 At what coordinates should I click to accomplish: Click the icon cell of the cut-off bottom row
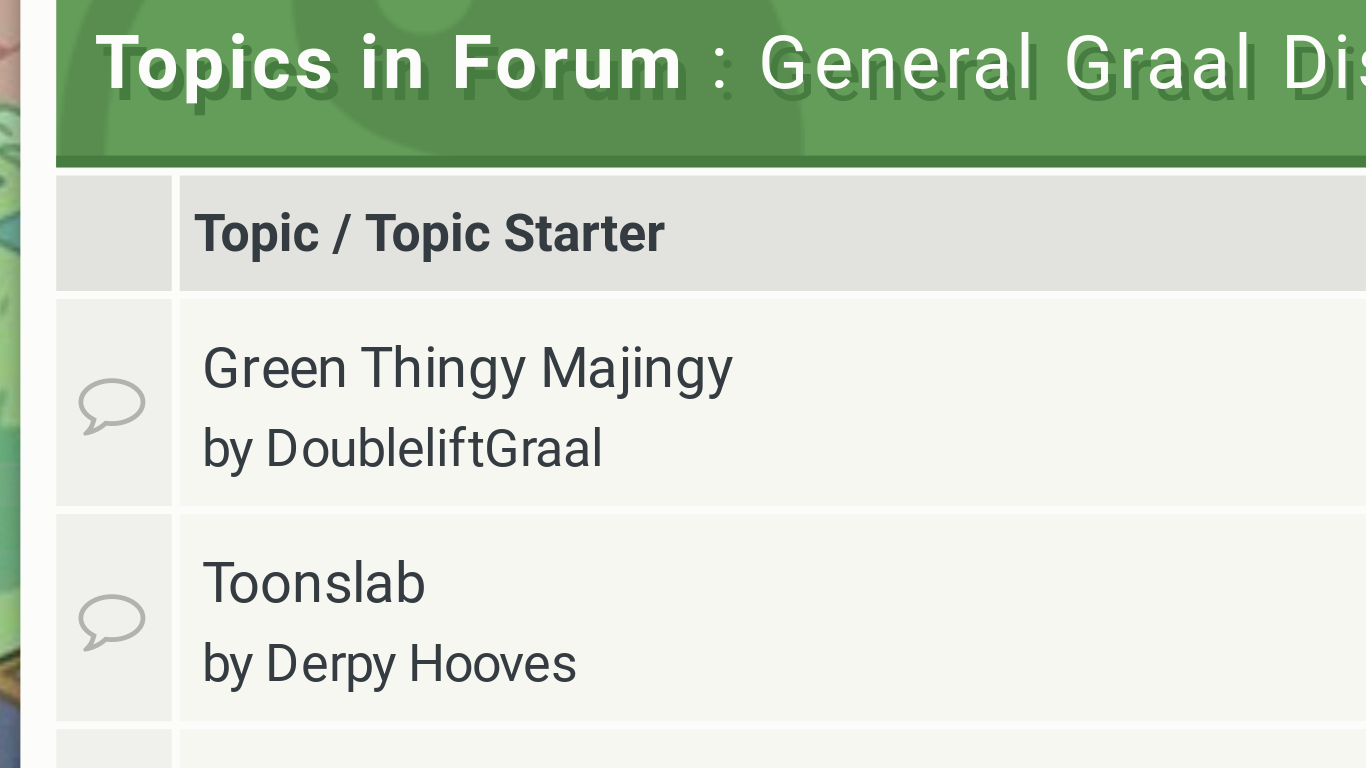pos(114,750)
